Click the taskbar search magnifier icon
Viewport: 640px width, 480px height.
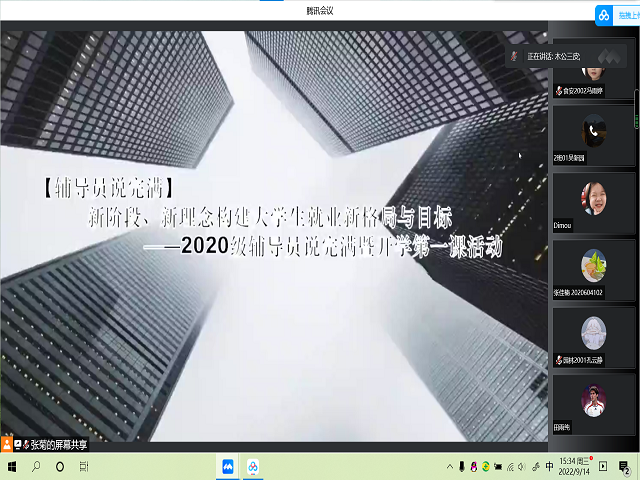36,467
